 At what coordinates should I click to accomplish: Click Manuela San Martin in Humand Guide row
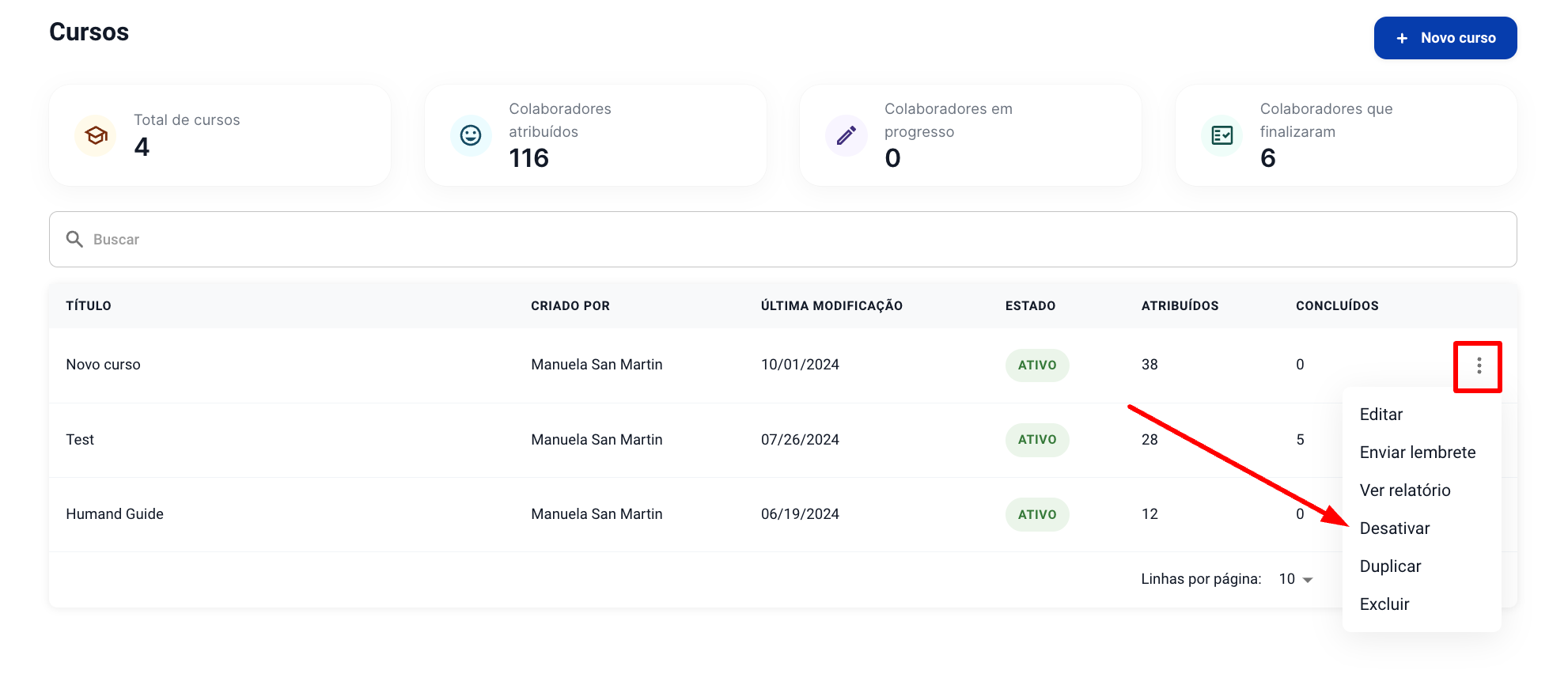coord(597,514)
